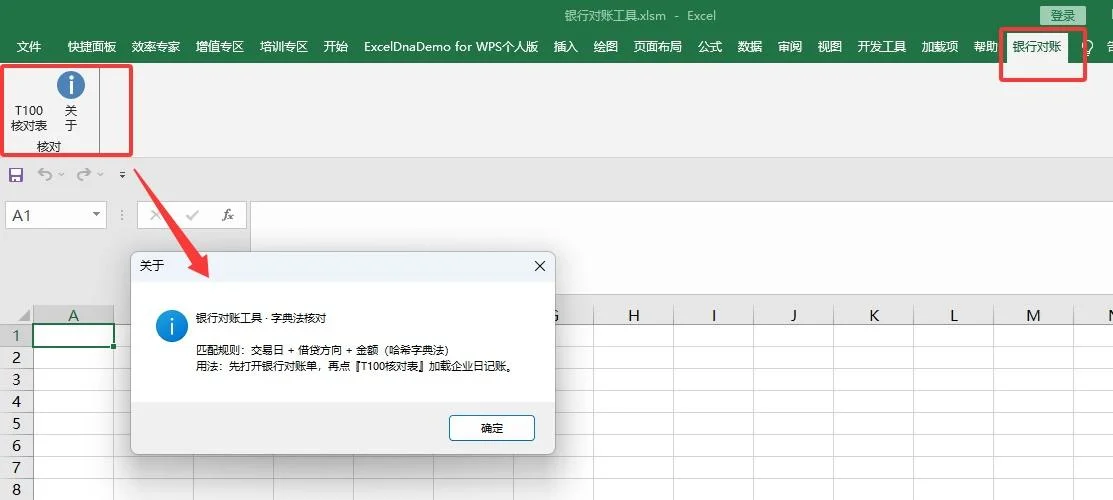Switch to the 公式 tab
Image resolution: width=1113 pixels, height=500 pixels.
click(x=710, y=47)
